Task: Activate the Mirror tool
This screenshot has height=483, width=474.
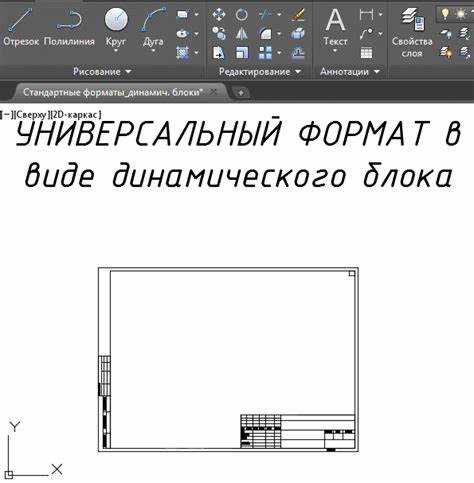Action: point(241,33)
